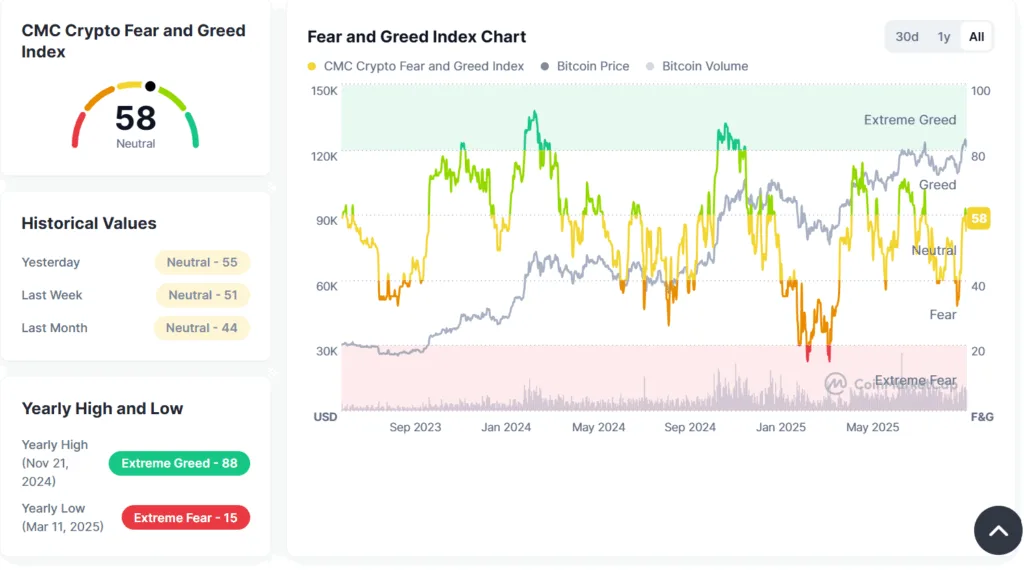Viewport: 1024px width, 570px height.
Task: Select the All time range tab
Action: coord(976,37)
